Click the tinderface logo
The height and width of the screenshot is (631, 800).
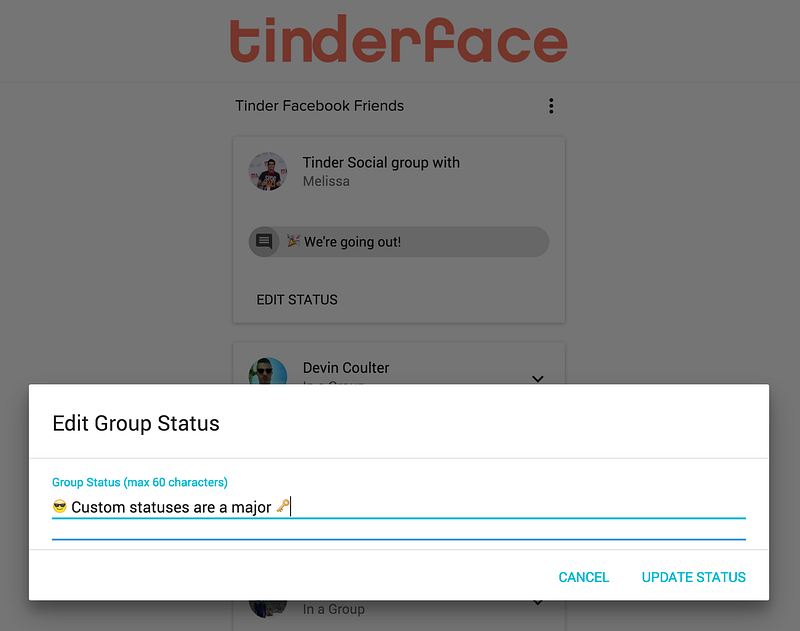tap(398, 39)
